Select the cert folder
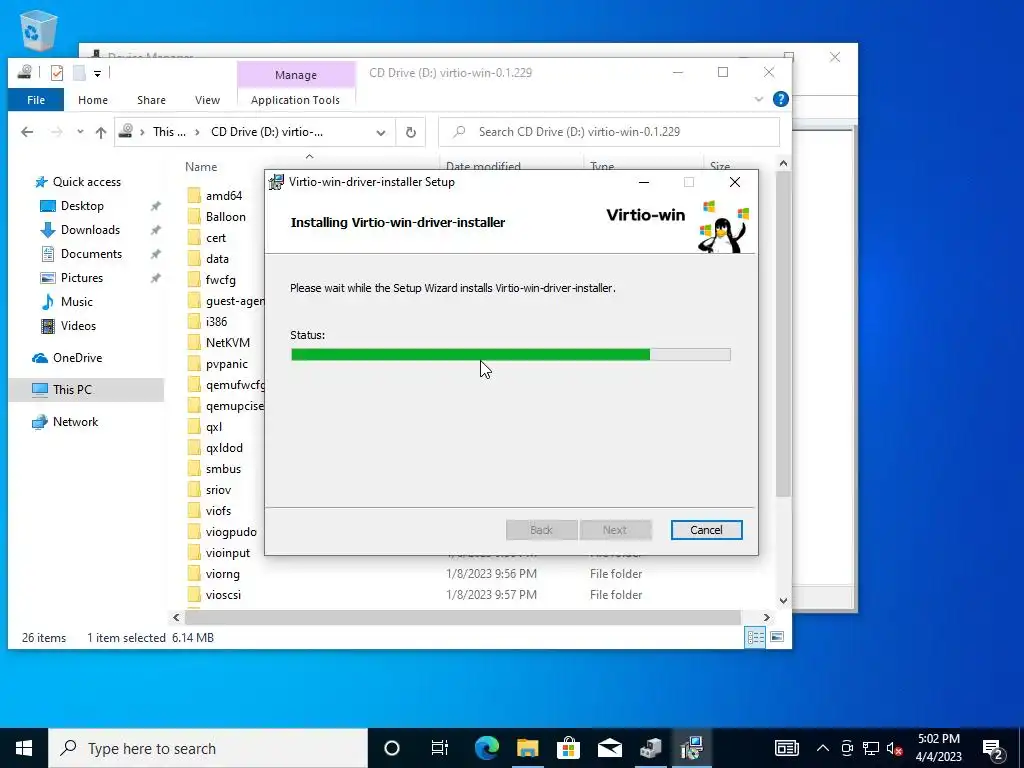 216,238
